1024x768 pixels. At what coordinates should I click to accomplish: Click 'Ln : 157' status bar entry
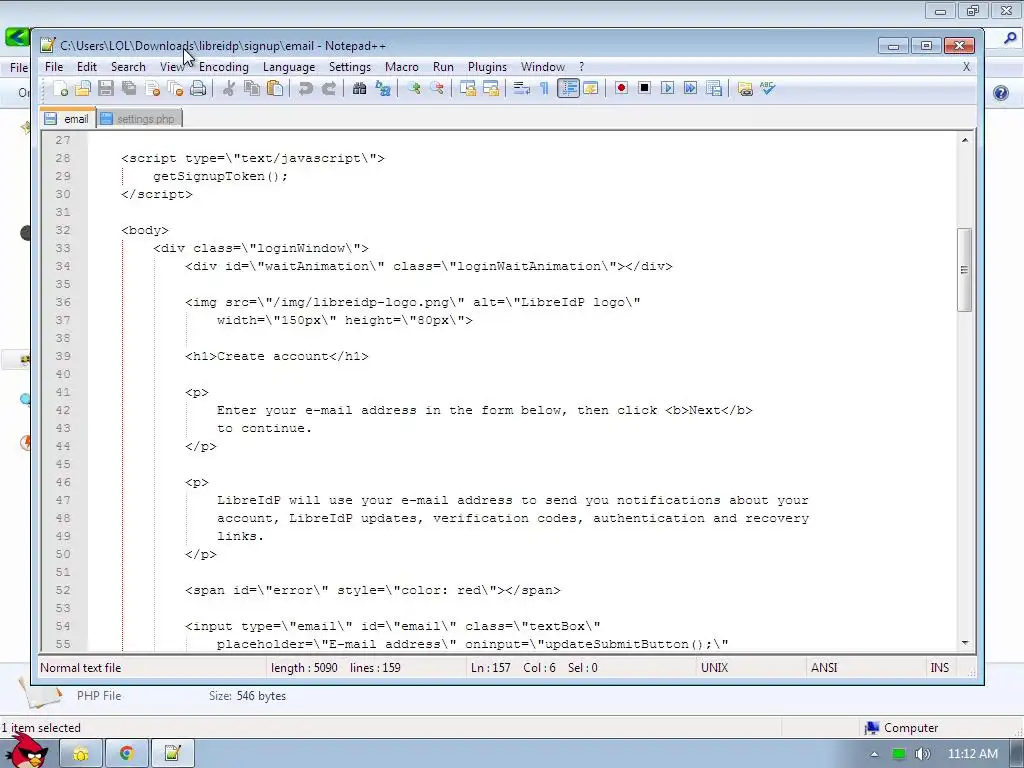coord(490,667)
